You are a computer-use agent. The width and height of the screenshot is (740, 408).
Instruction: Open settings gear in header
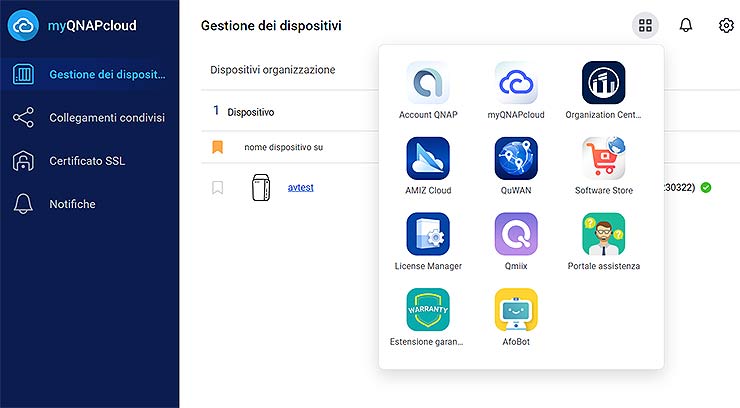pyautogui.click(x=726, y=25)
